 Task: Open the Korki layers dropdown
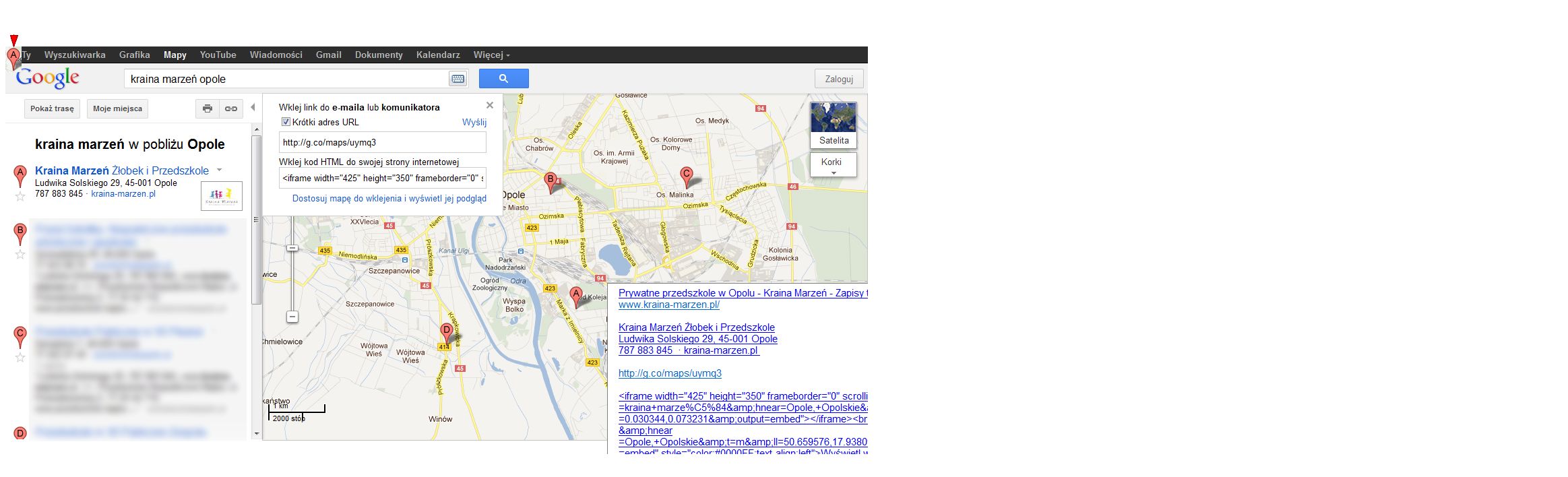[834, 165]
